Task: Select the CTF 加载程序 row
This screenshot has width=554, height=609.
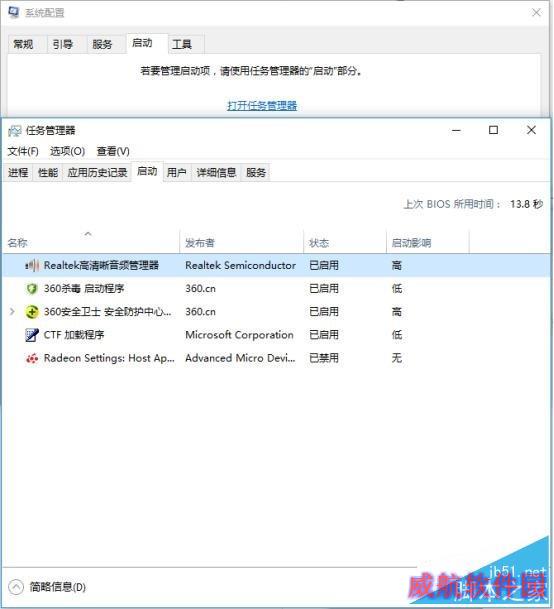Action: (277, 335)
